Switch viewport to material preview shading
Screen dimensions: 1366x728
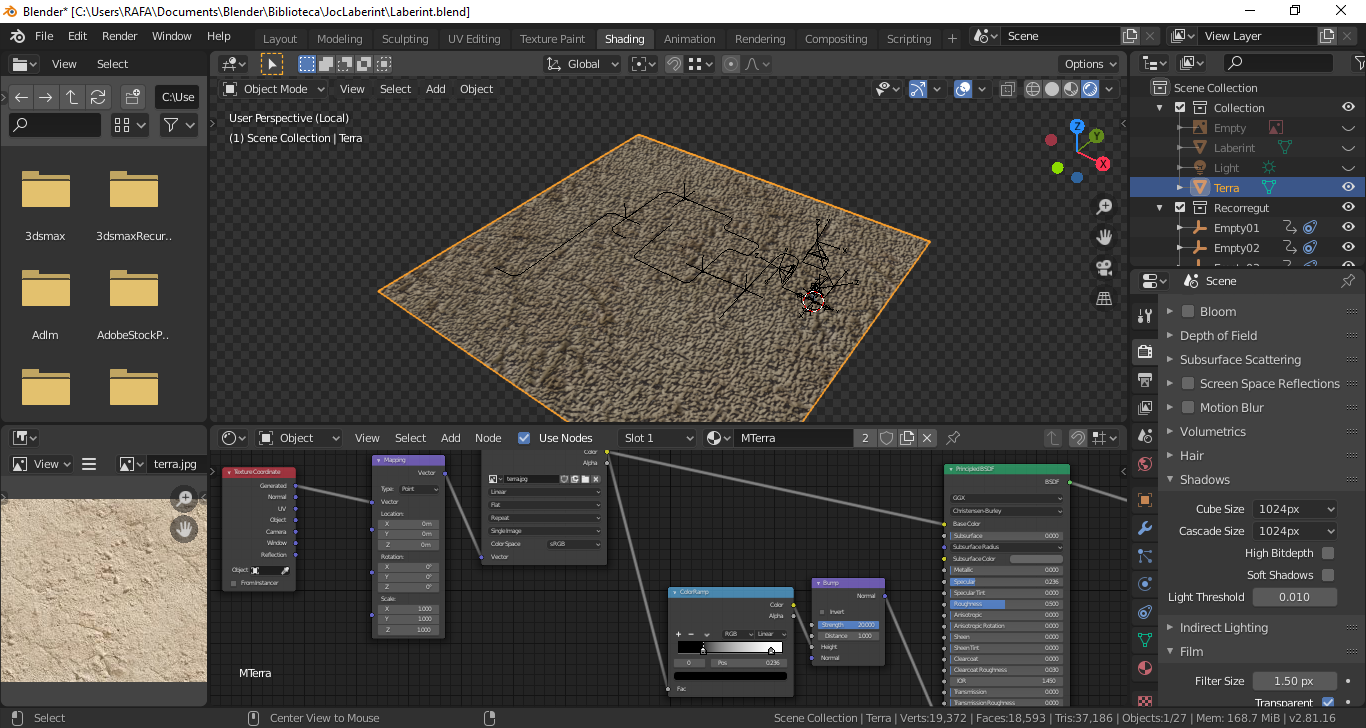1071,89
